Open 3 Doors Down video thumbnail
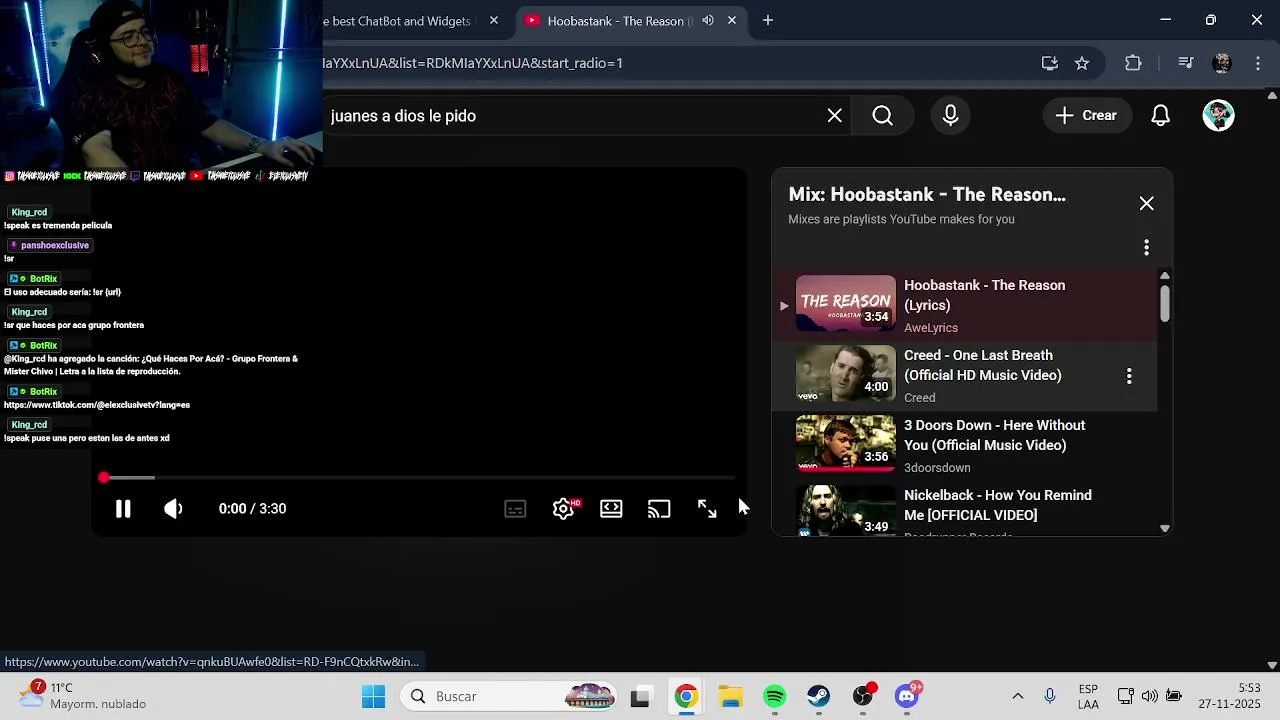This screenshot has width=1280, height=720. [x=846, y=443]
